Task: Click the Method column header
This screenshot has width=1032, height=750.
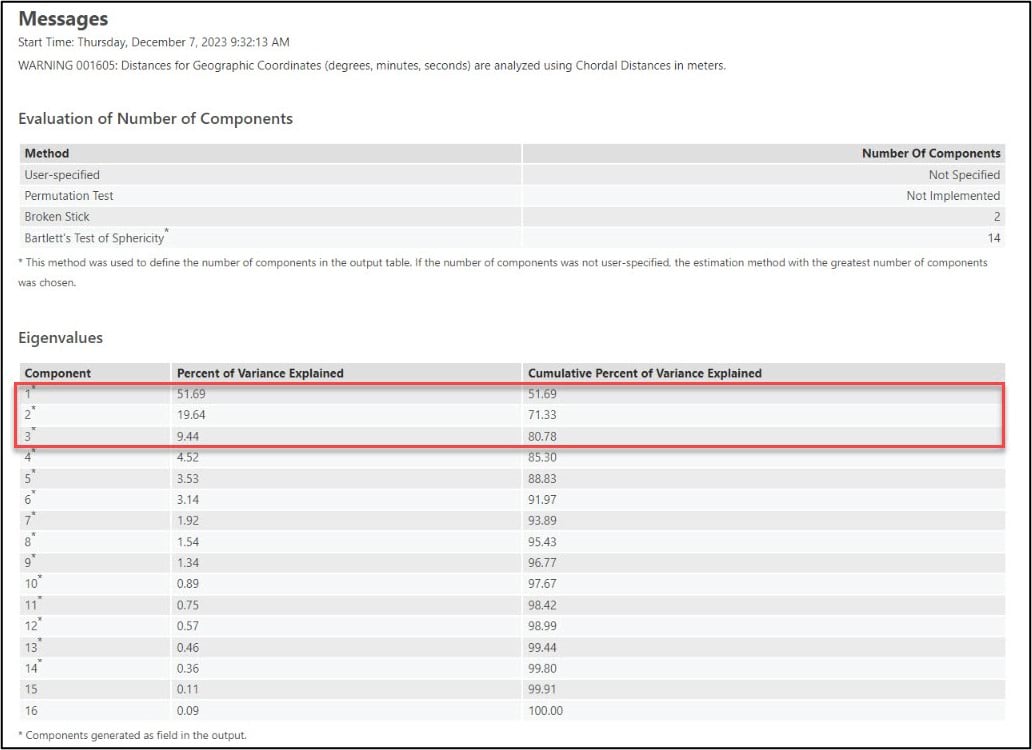Action: tap(47, 153)
